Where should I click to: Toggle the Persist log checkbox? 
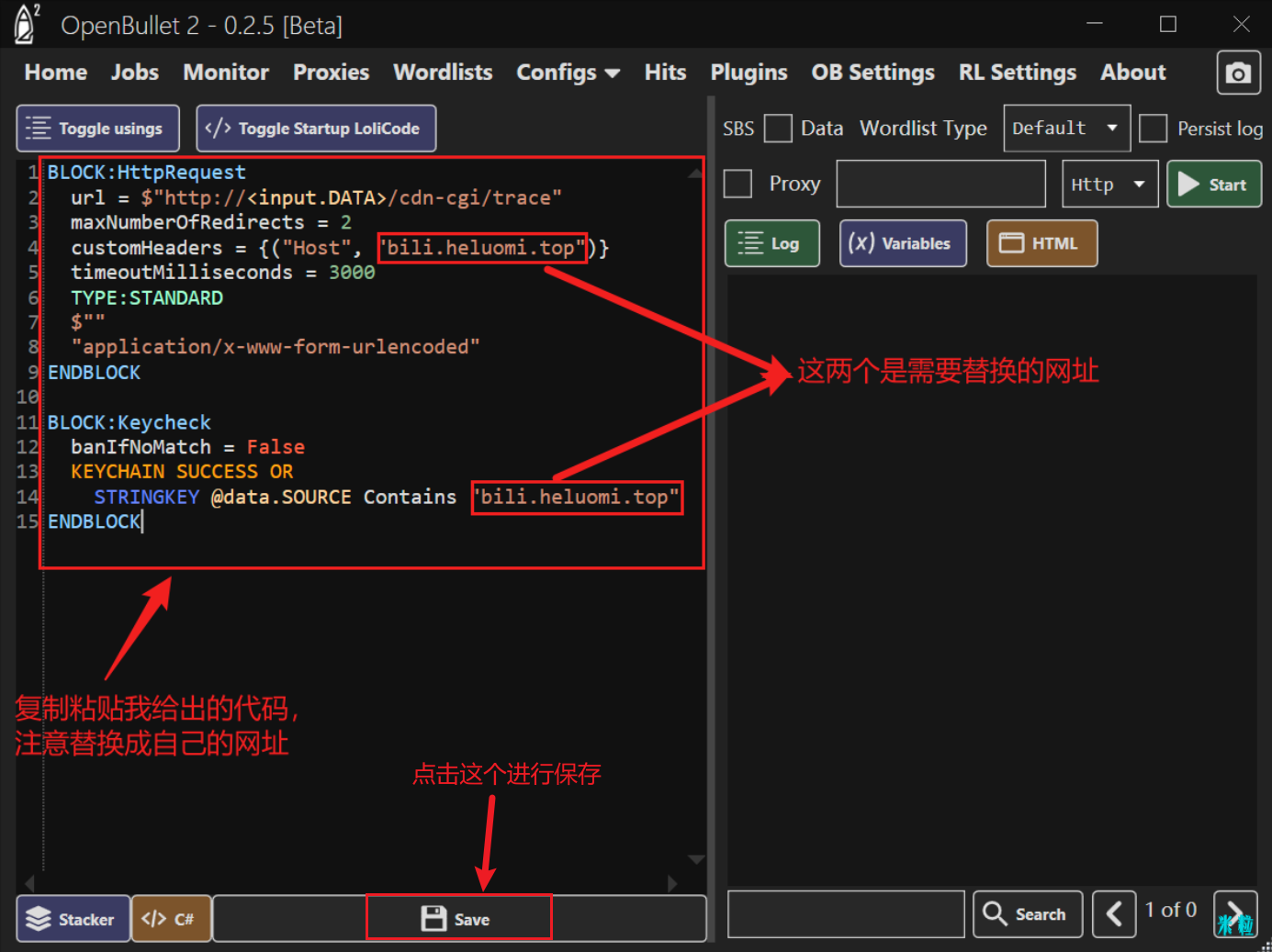pyautogui.click(x=1153, y=129)
